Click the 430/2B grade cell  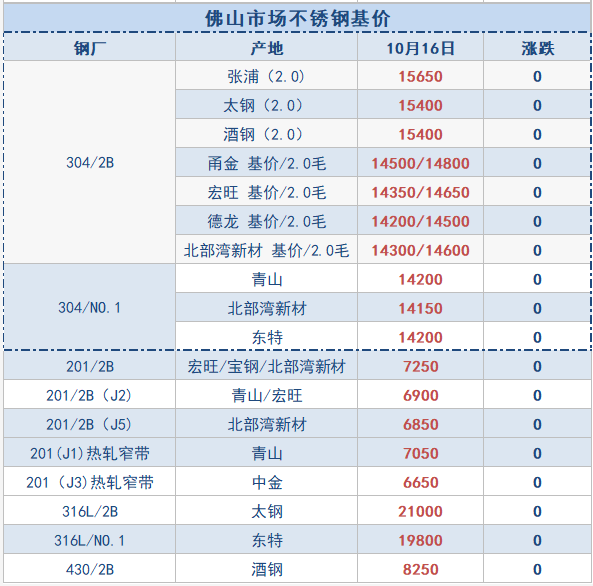click(90, 569)
